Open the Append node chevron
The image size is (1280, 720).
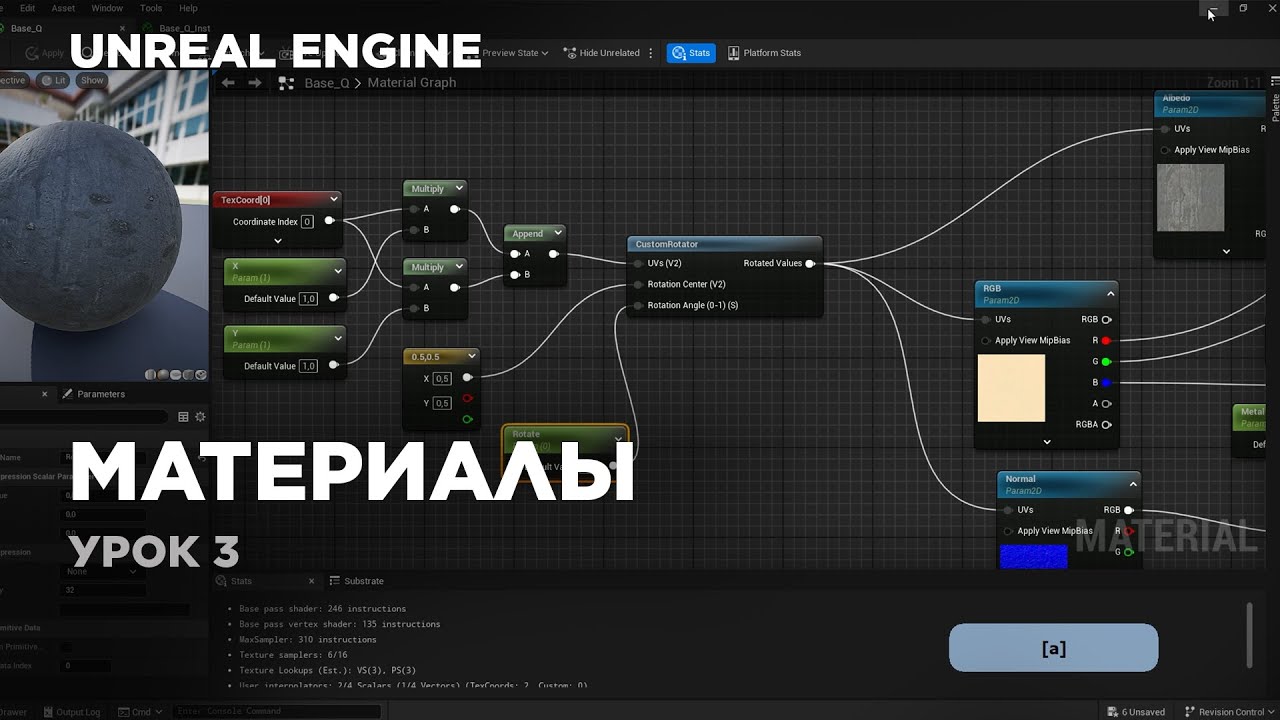pos(558,233)
